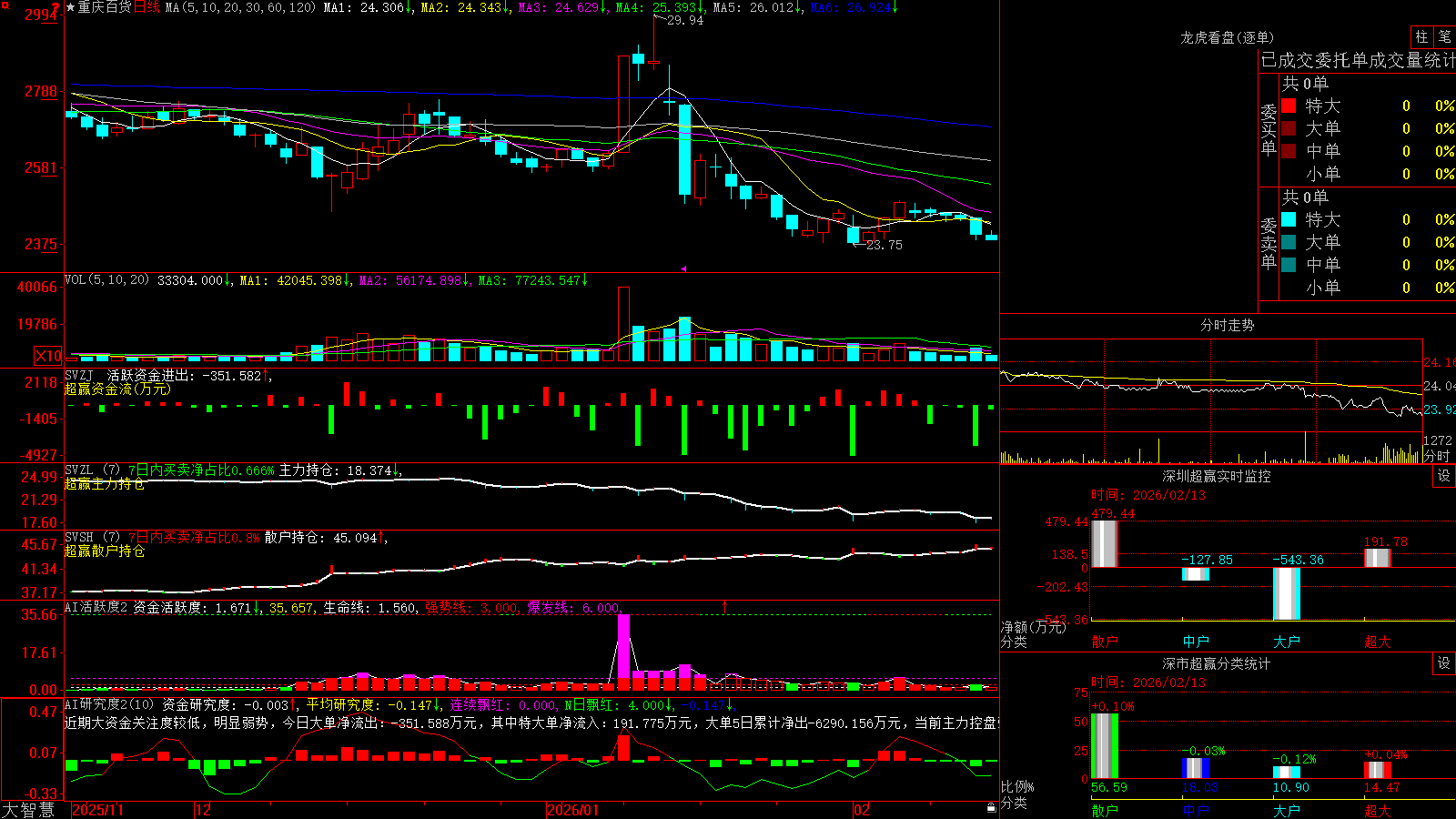Click the 超赢主力持仓 sub-label
1456x819 pixels.
[x=105, y=483]
